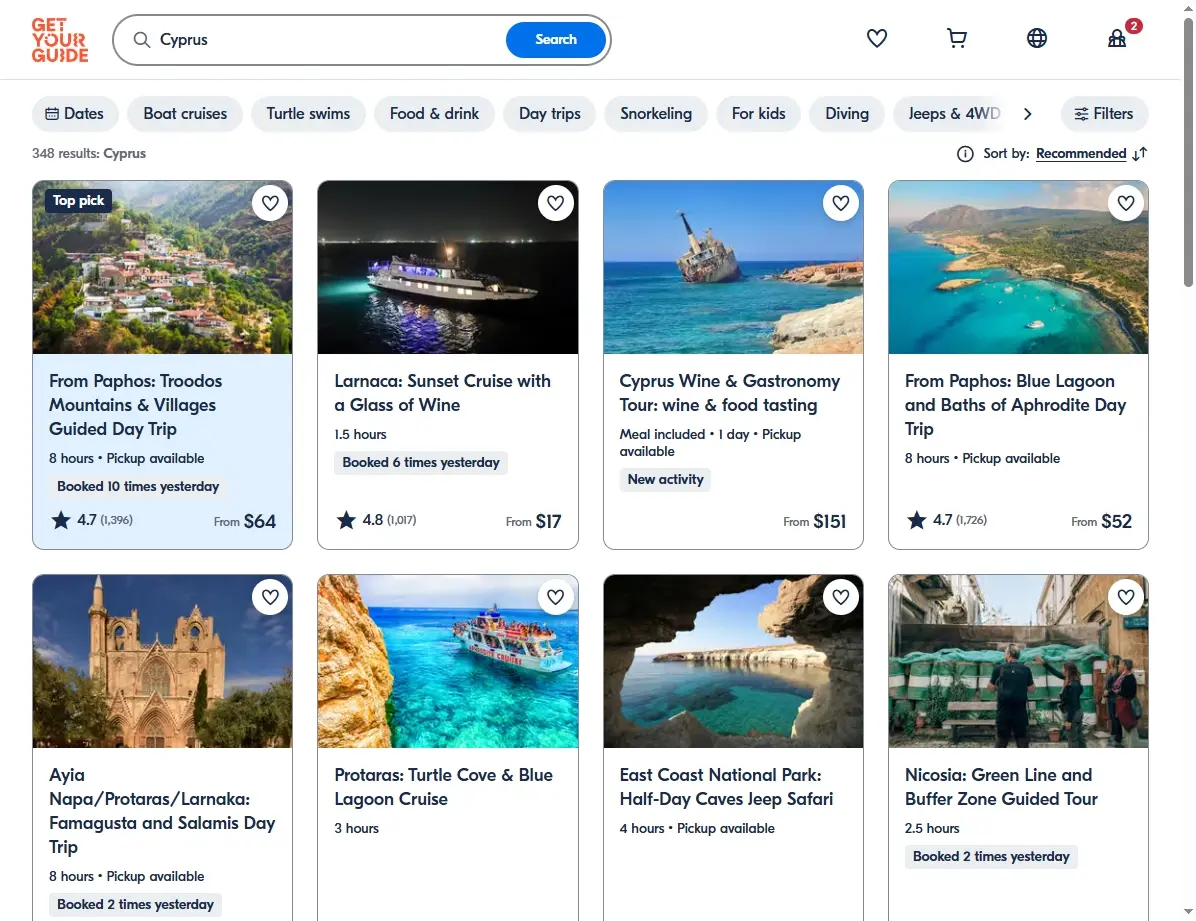This screenshot has height=921, width=1196.
Task: Click the magnifier icon in search bar
Action: (142, 40)
